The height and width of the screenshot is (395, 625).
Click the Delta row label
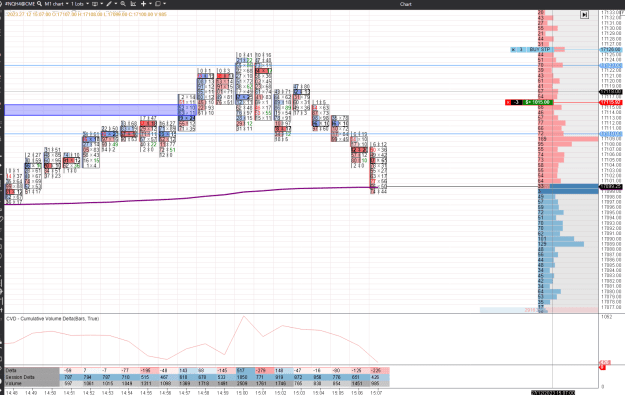tap(11, 370)
